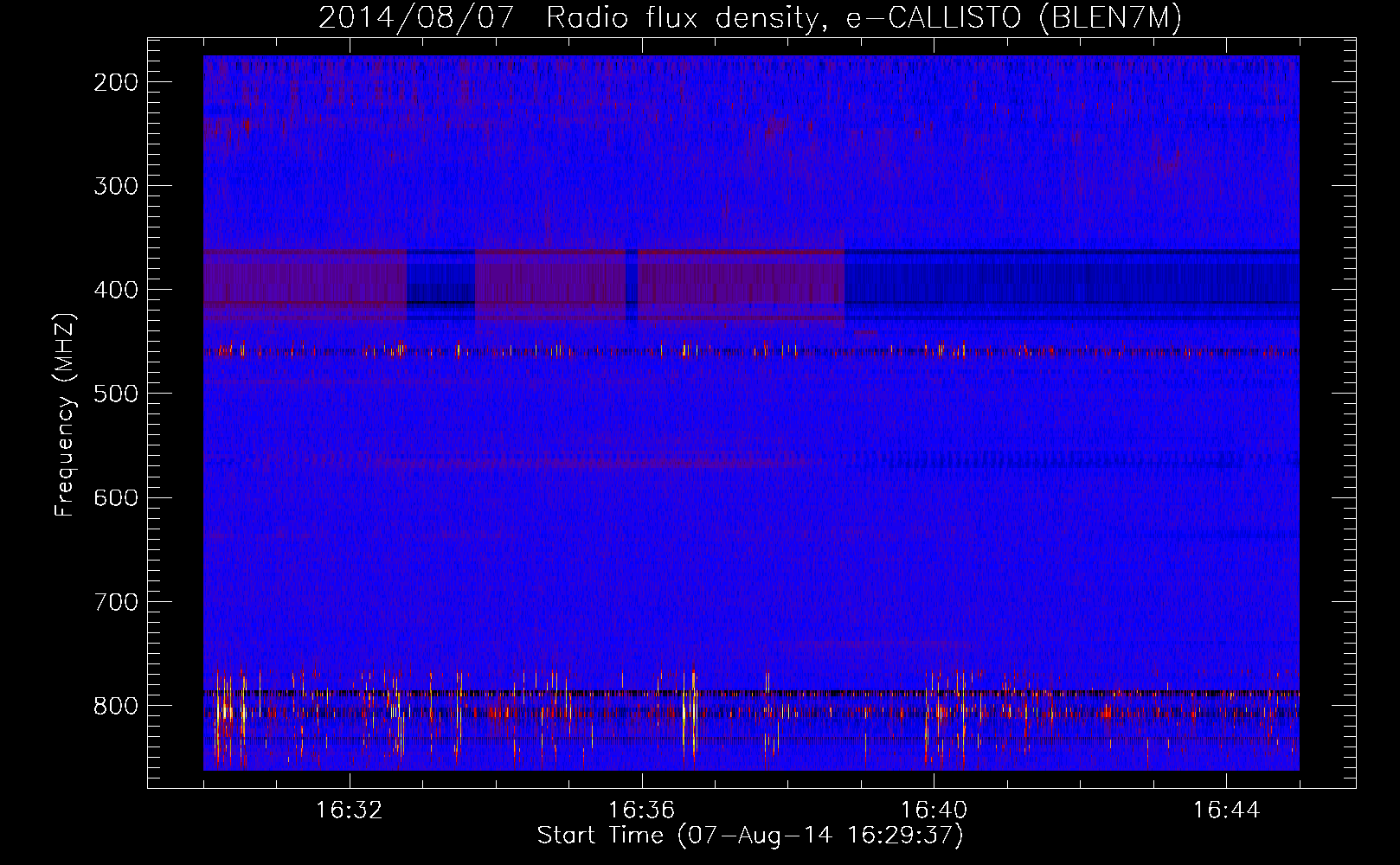Image resolution: width=1400 pixels, height=865 pixels.
Task: Click the 300 frequency tick label
Action: point(115,186)
